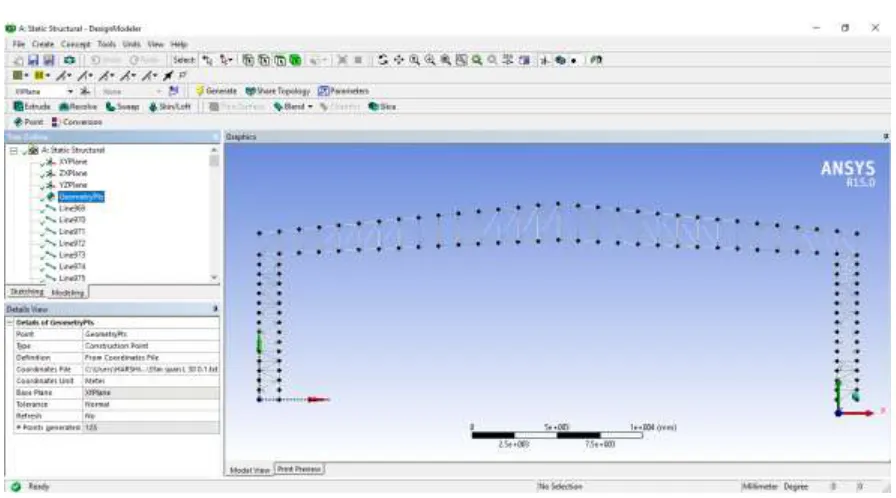The width and height of the screenshot is (896, 498).
Task: Select the Slice tool
Action: click(382, 107)
